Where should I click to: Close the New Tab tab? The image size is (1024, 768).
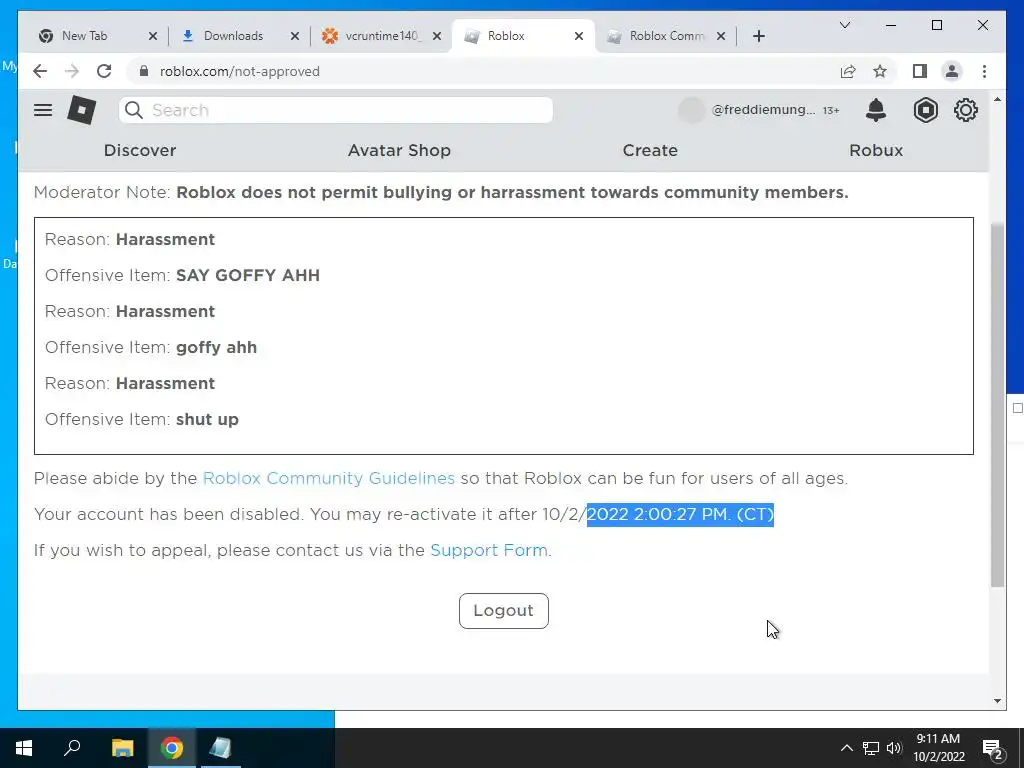click(x=153, y=36)
